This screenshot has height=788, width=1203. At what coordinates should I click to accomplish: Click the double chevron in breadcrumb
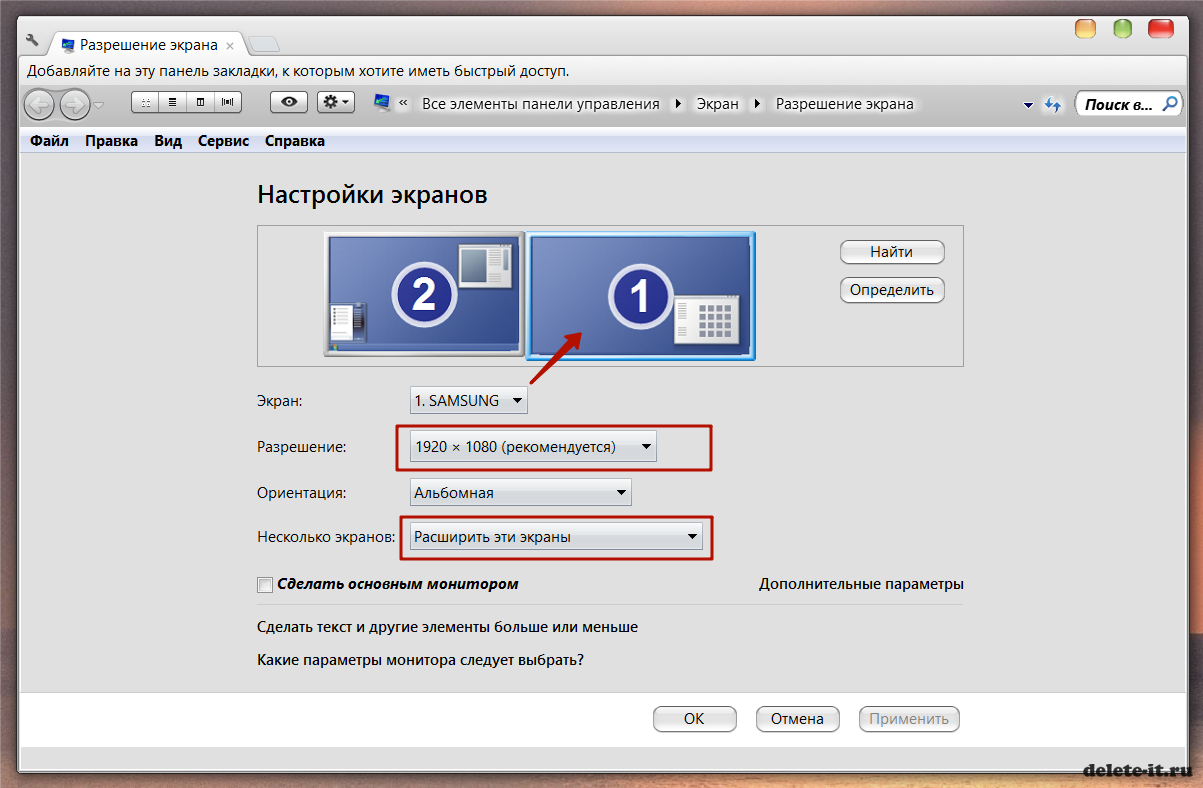coord(404,104)
